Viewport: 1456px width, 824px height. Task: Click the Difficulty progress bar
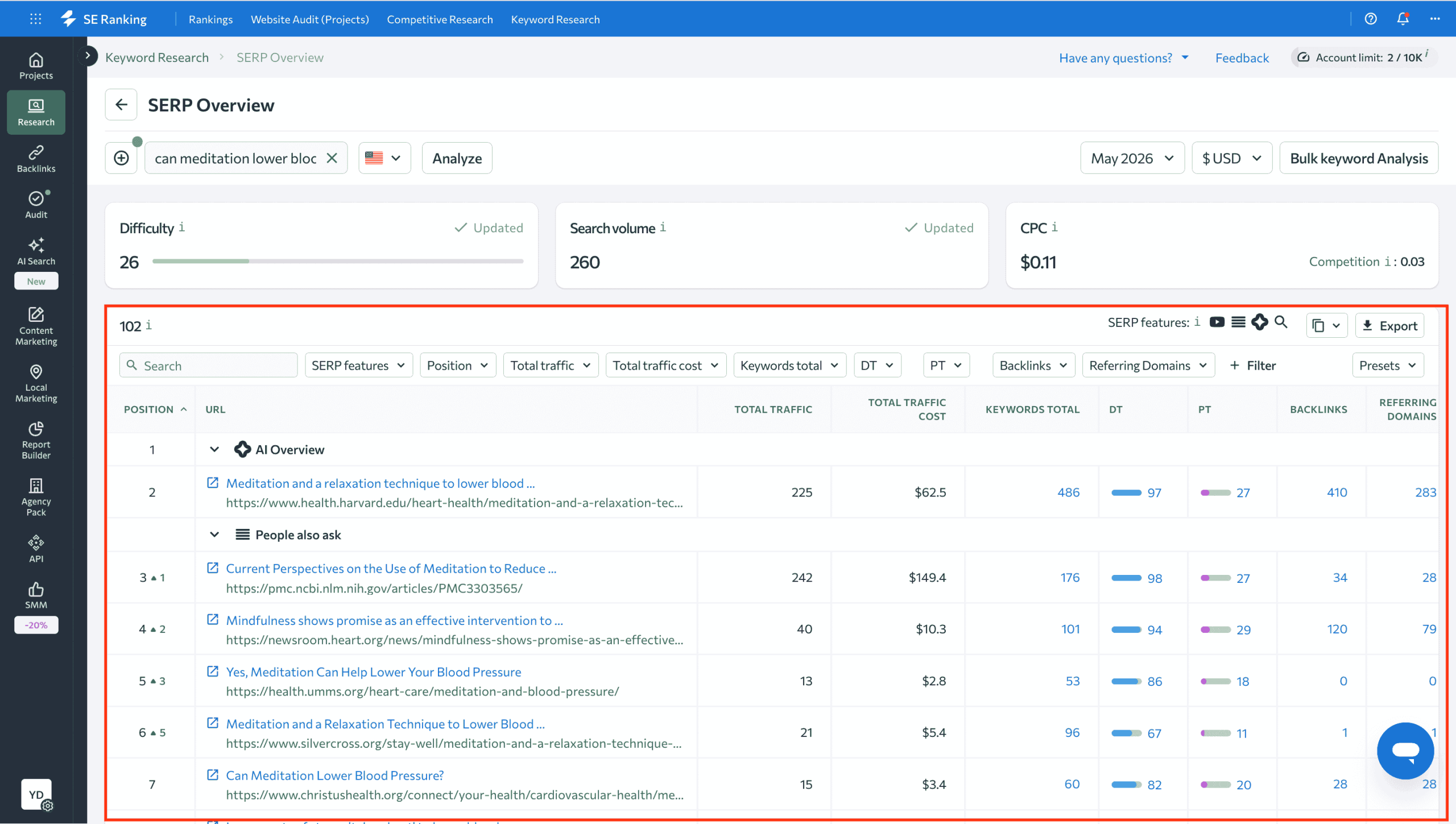coord(338,262)
